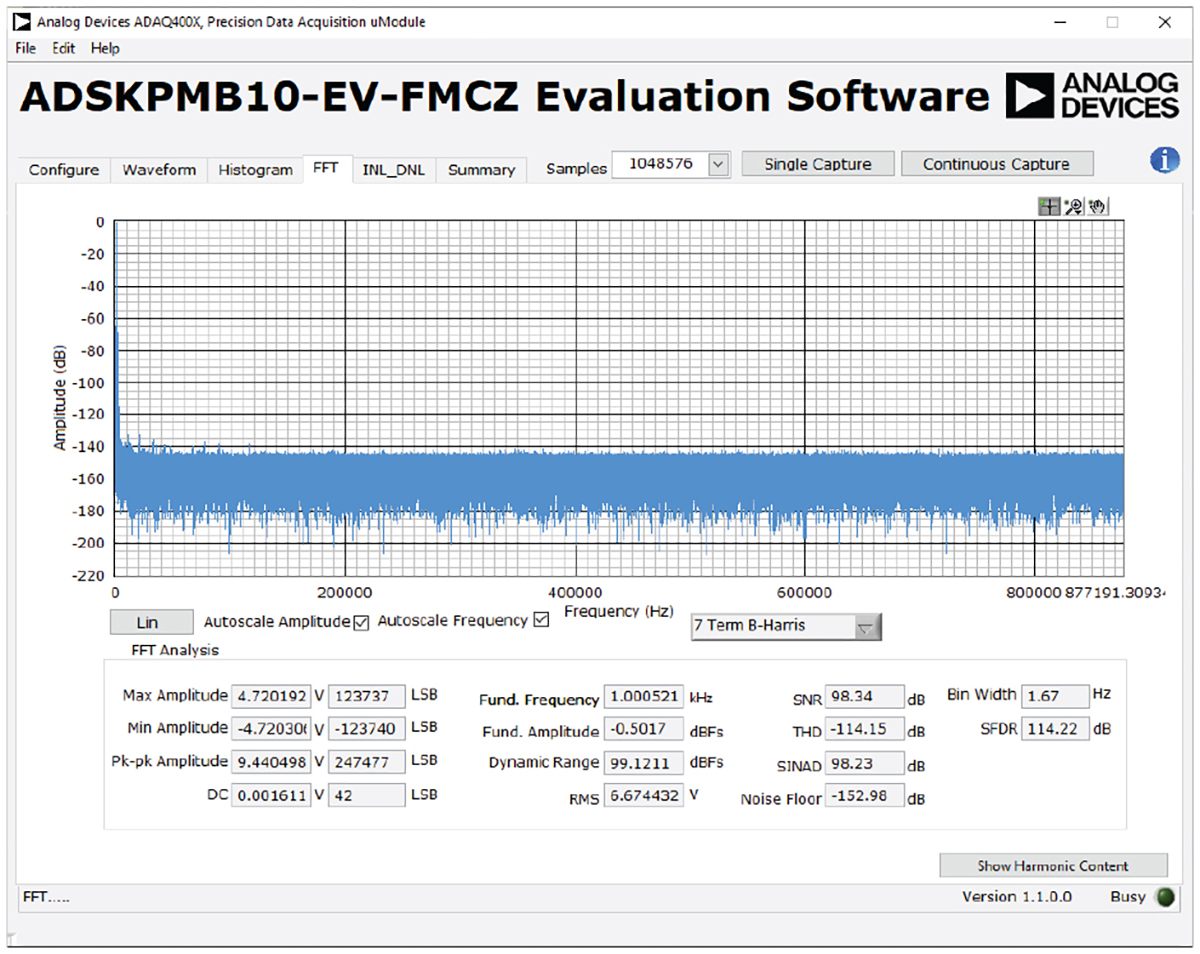Screen dimensions: 1200x954
Task: Switch to the INL_DNL tab
Action: [x=393, y=170]
